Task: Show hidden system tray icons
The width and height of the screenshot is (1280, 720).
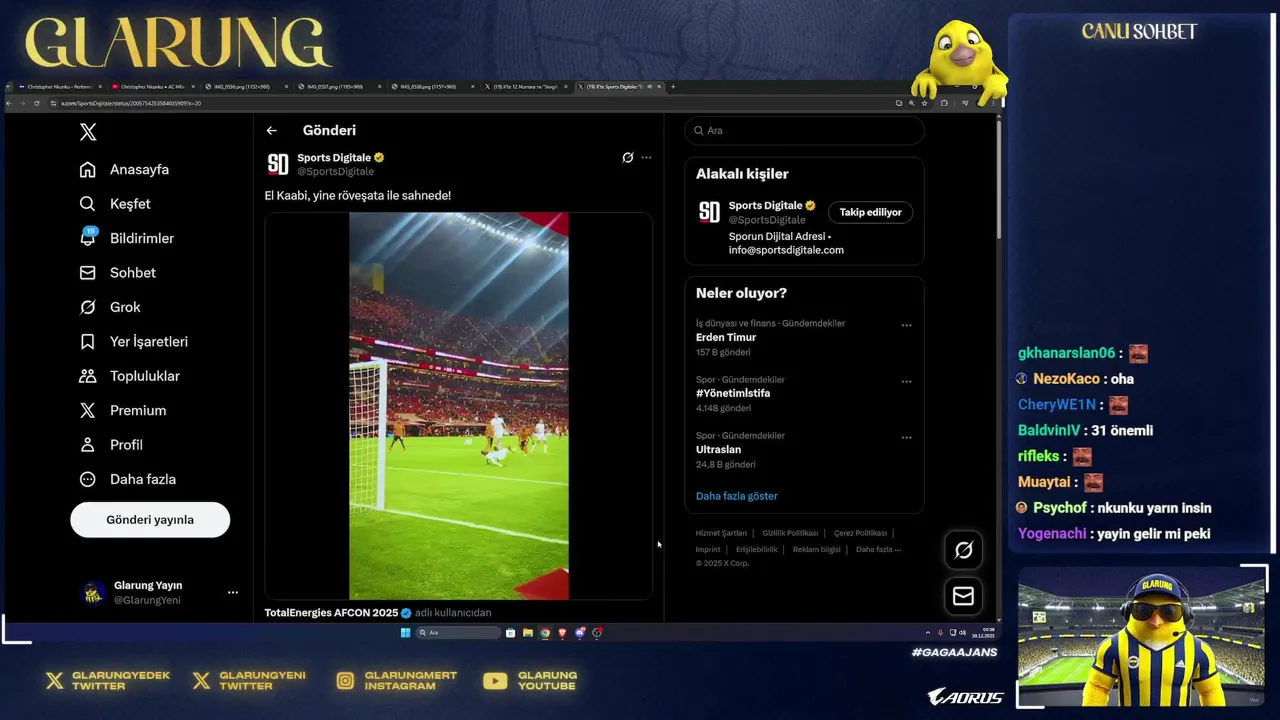Action: tap(928, 633)
